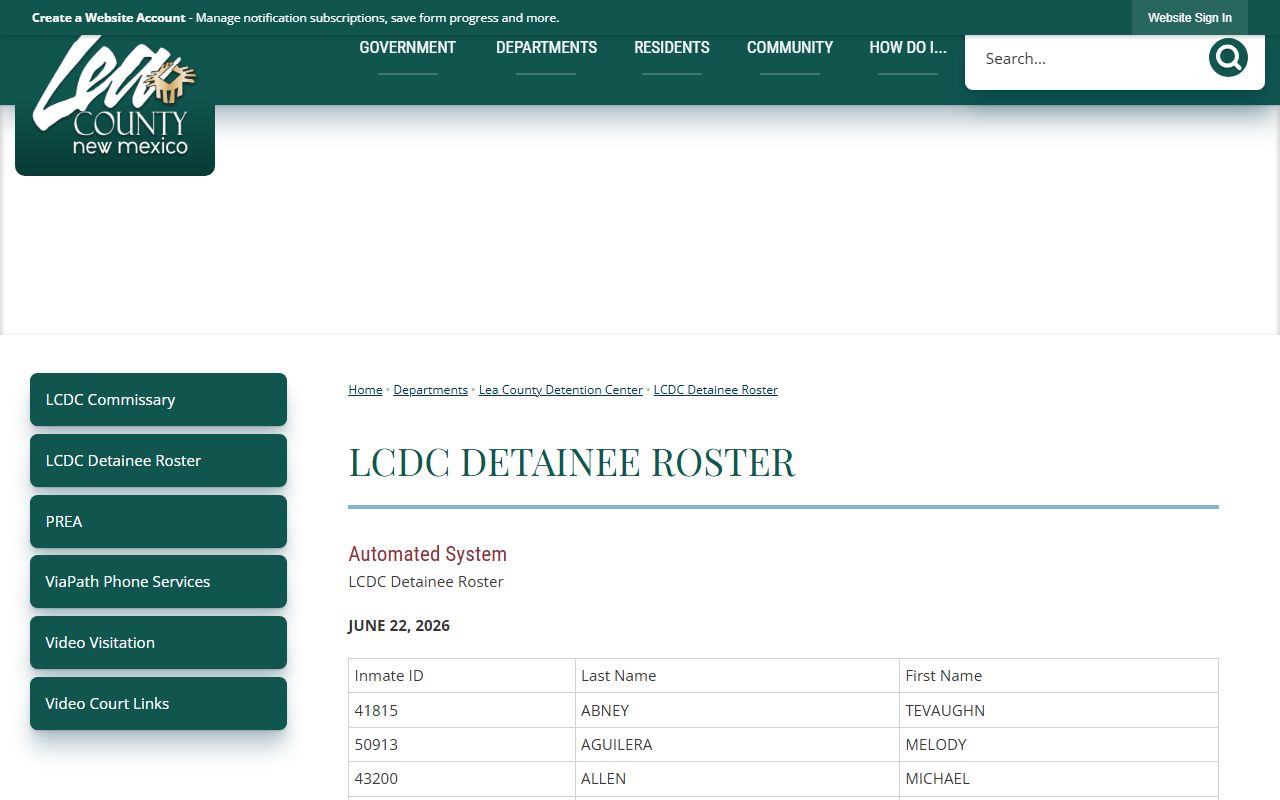Screen dimensions: 1280x800
Task: Open the Departments menu
Action: 546,47
